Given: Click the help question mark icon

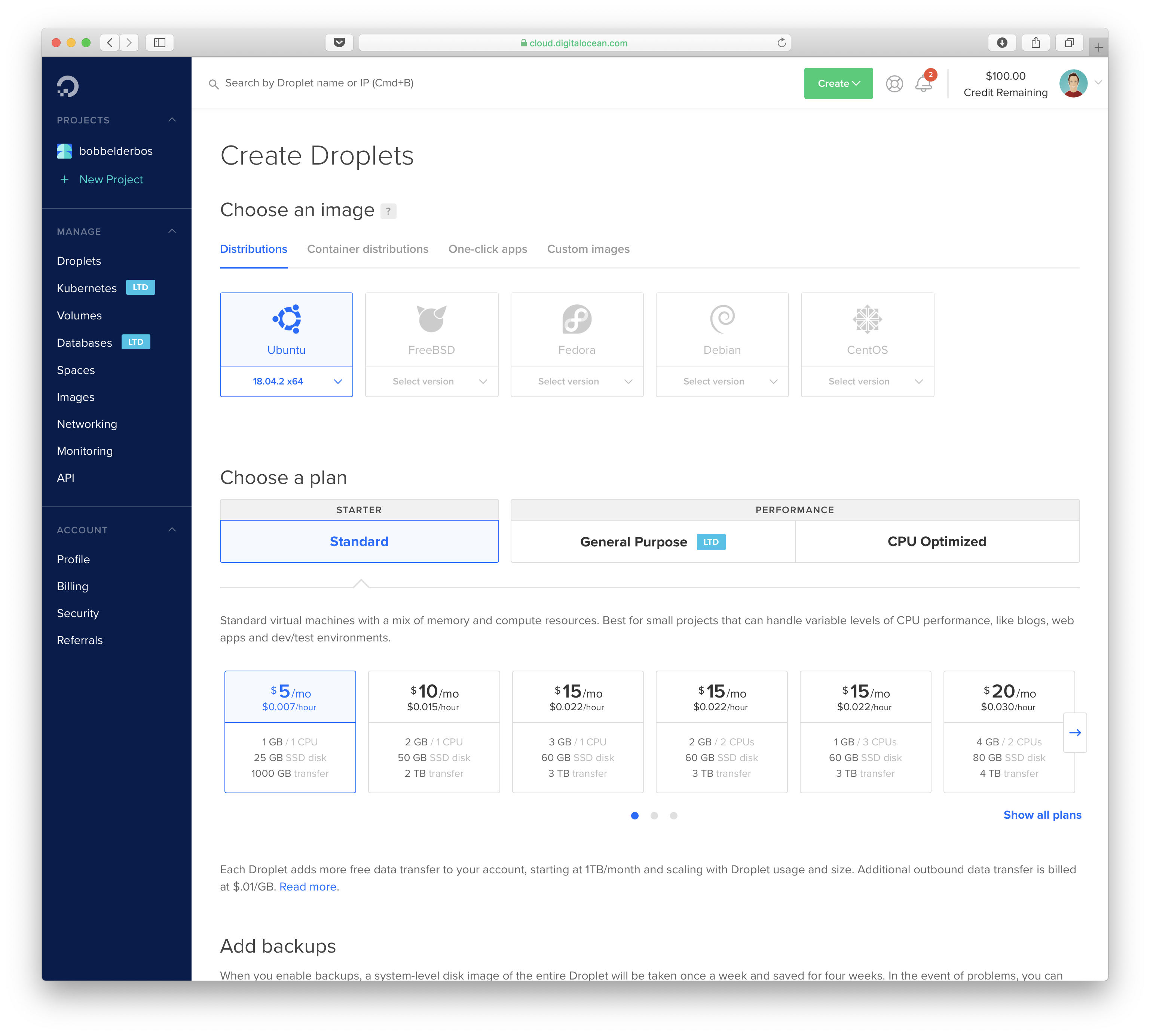Looking at the screenshot, I should pyautogui.click(x=388, y=211).
